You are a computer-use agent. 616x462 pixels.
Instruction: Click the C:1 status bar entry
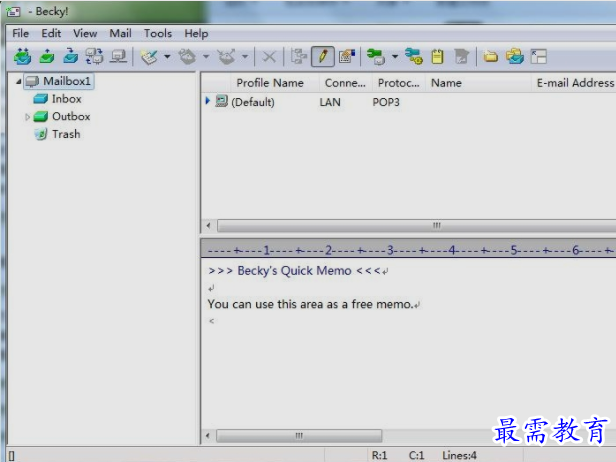tap(416, 455)
